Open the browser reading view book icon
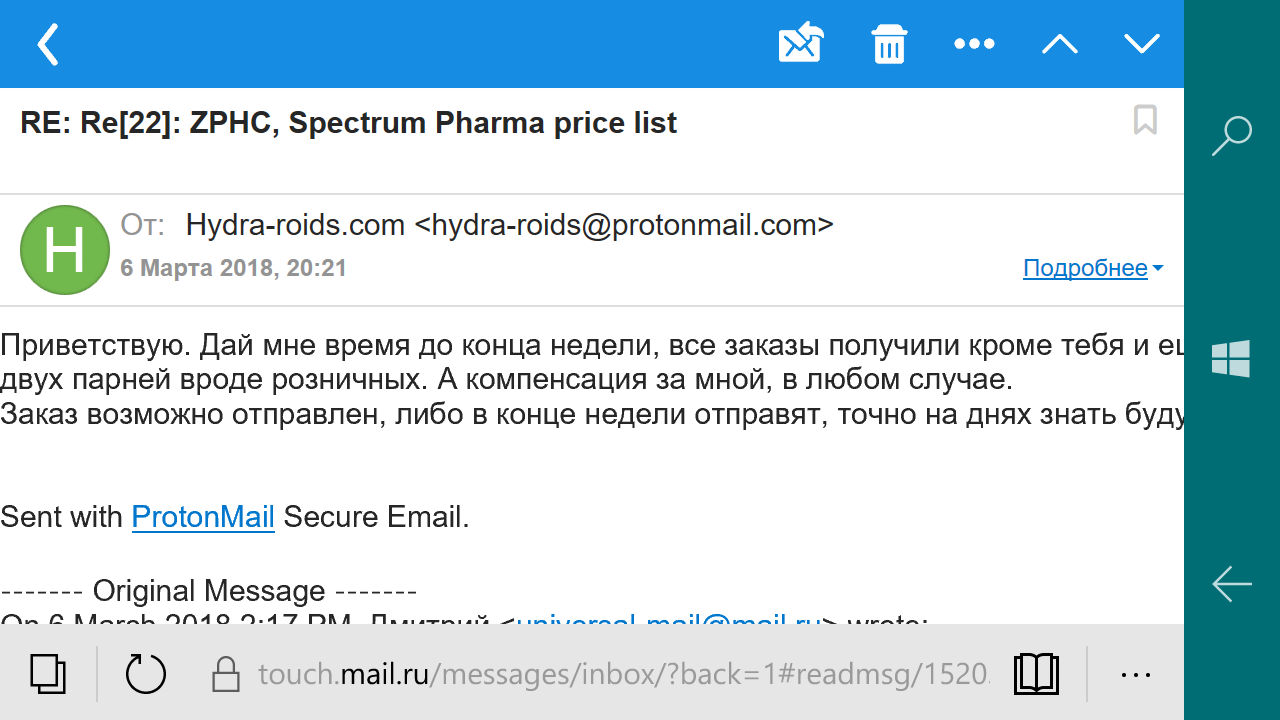The height and width of the screenshot is (720, 1280). 1036,674
